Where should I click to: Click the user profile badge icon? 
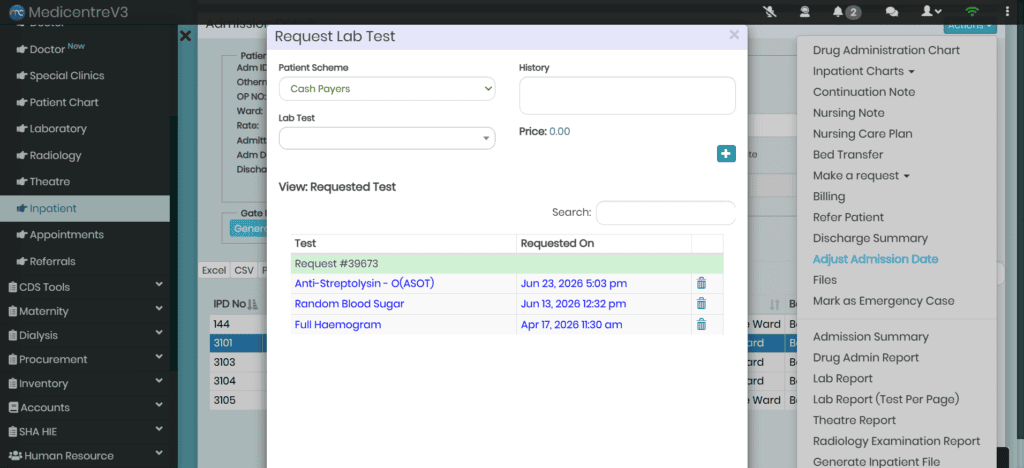point(805,12)
